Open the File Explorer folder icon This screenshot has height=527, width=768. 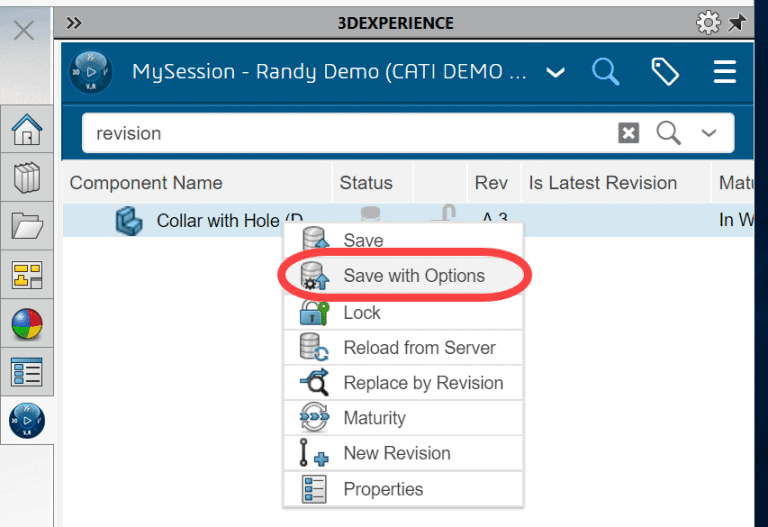27,226
